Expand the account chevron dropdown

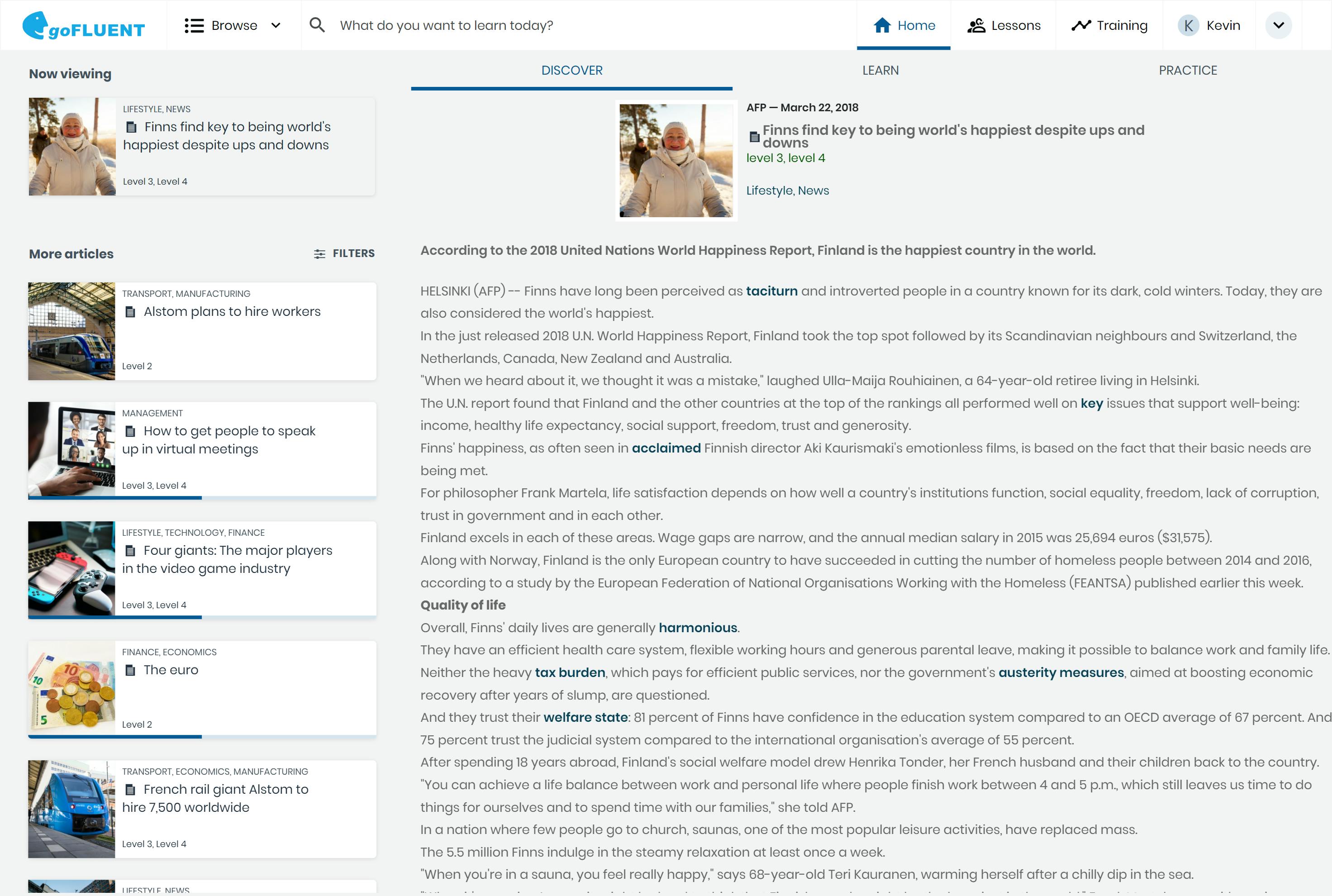pos(1278,26)
